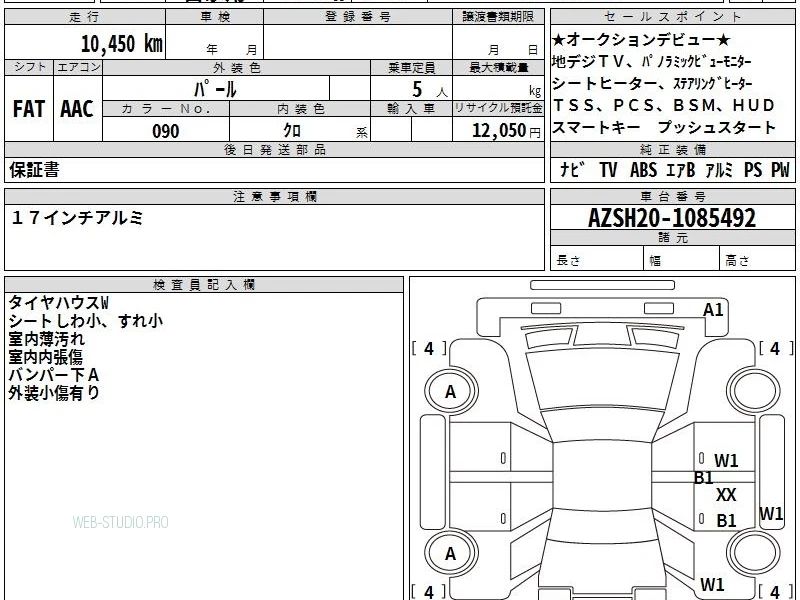
Task: Select the 注意事項欄 section header
Action: coord(274,196)
